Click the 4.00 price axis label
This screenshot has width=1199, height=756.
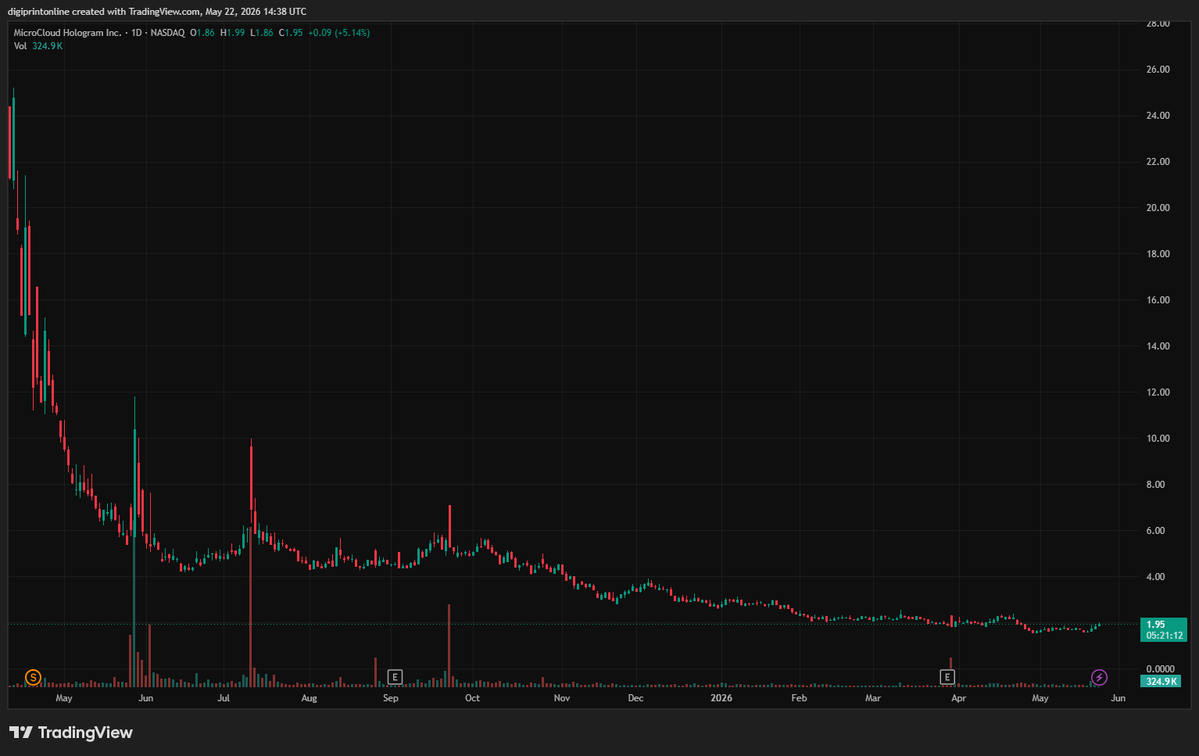pos(1155,577)
